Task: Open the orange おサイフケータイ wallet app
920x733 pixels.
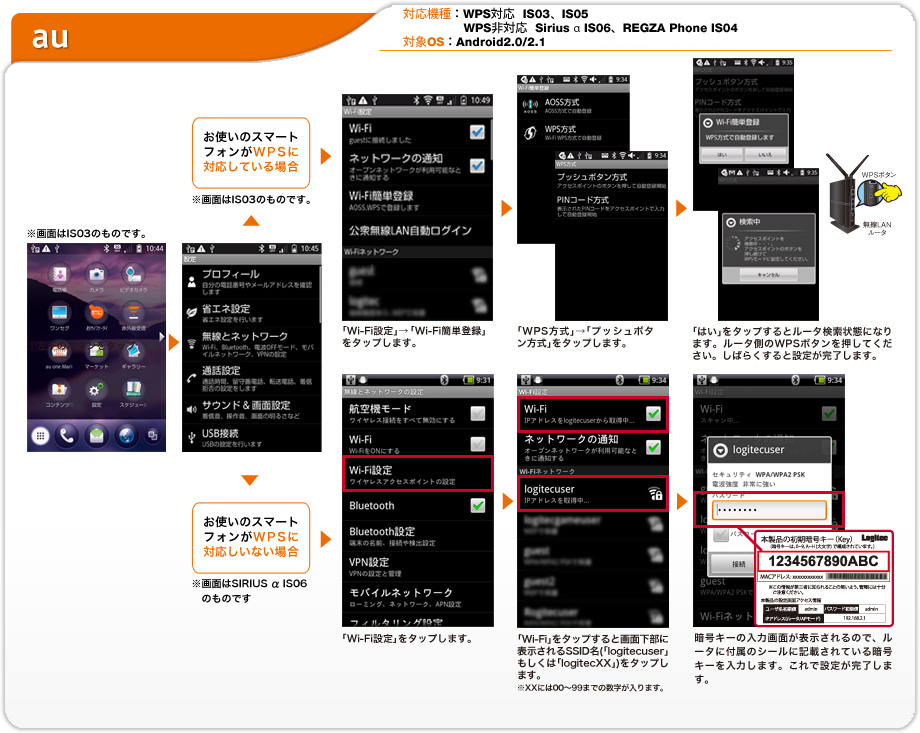Action: (96, 312)
